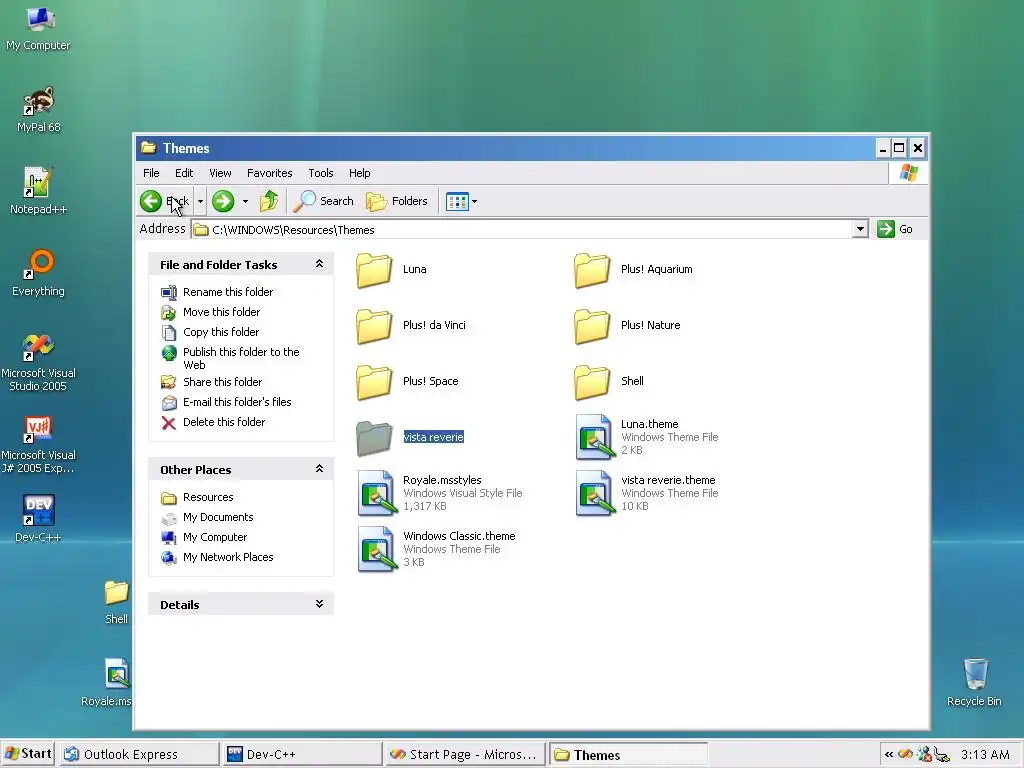Collapse the File and Folder Tasks panel
This screenshot has height=768, width=1024.
click(319, 264)
